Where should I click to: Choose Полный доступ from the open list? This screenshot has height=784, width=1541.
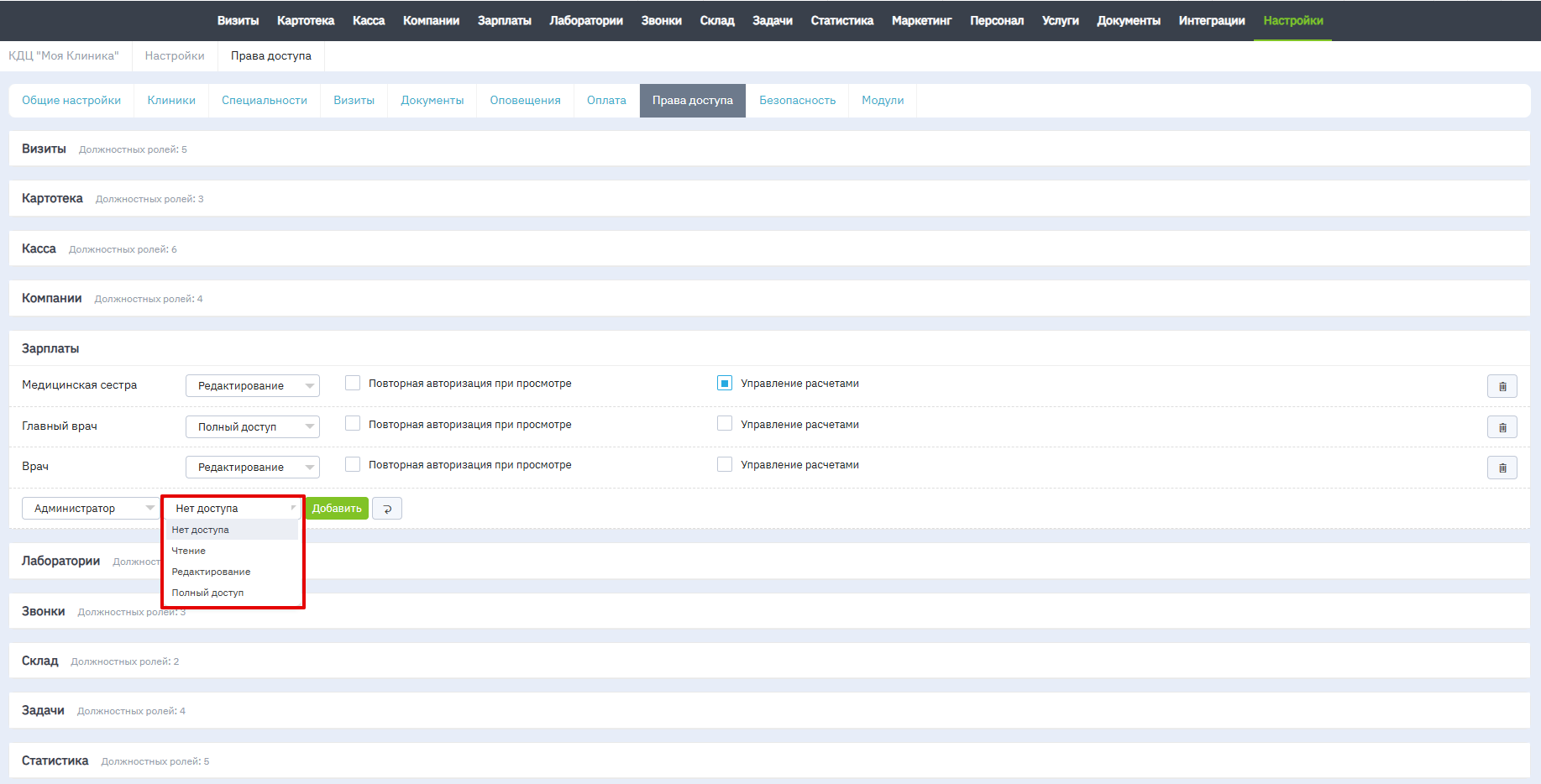pos(207,593)
